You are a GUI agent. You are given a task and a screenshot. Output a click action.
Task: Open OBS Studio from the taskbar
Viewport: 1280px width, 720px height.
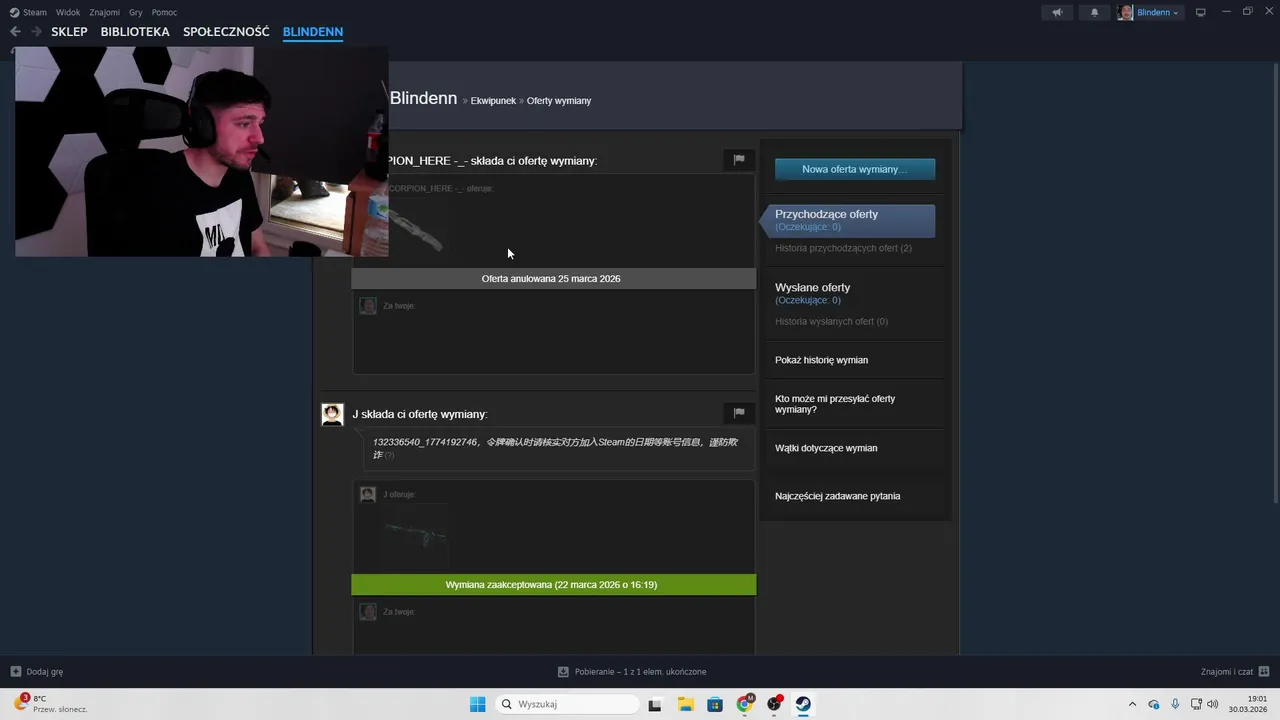[x=774, y=704]
